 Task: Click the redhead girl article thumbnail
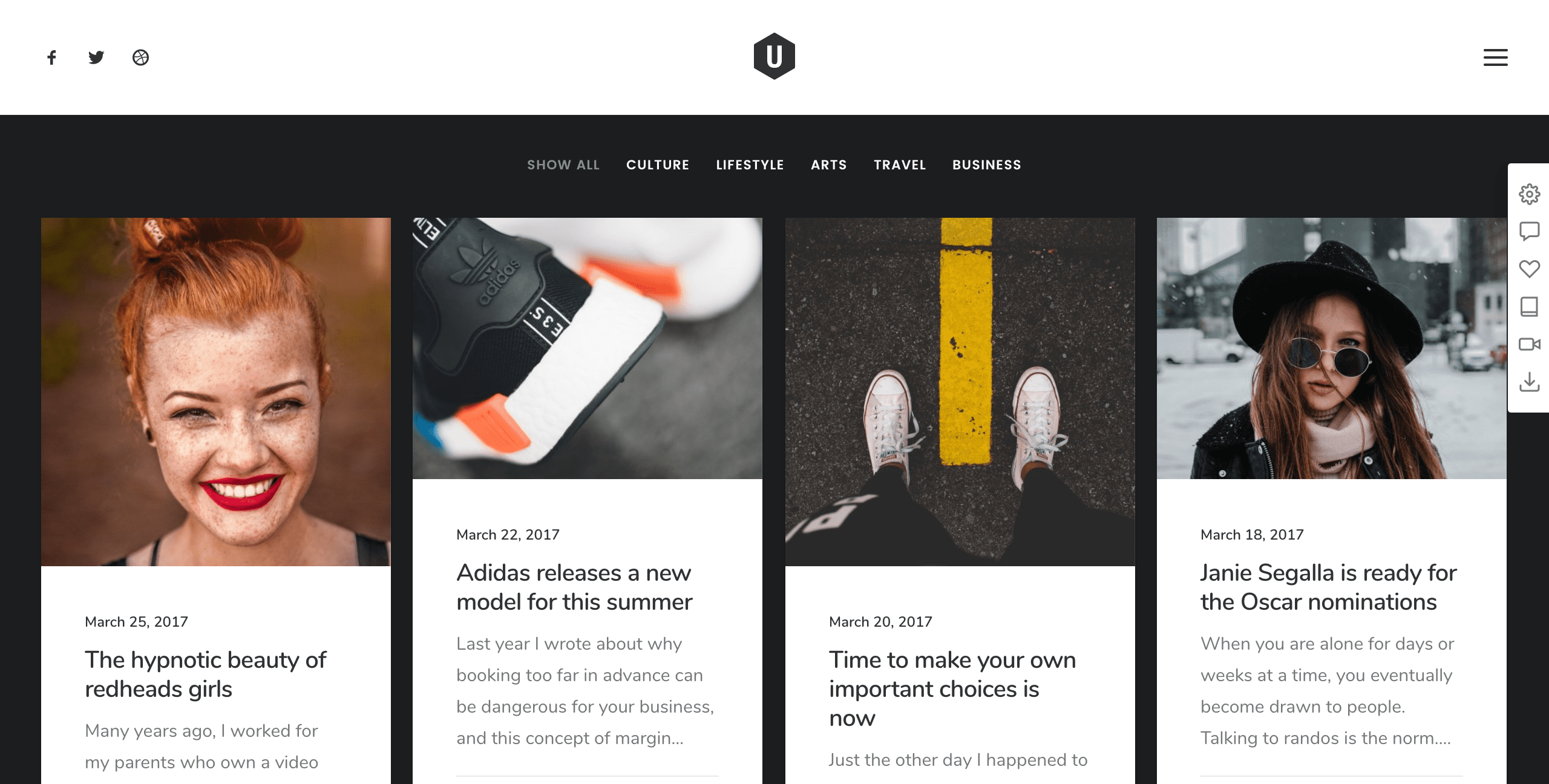pyautogui.click(x=215, y=391)
